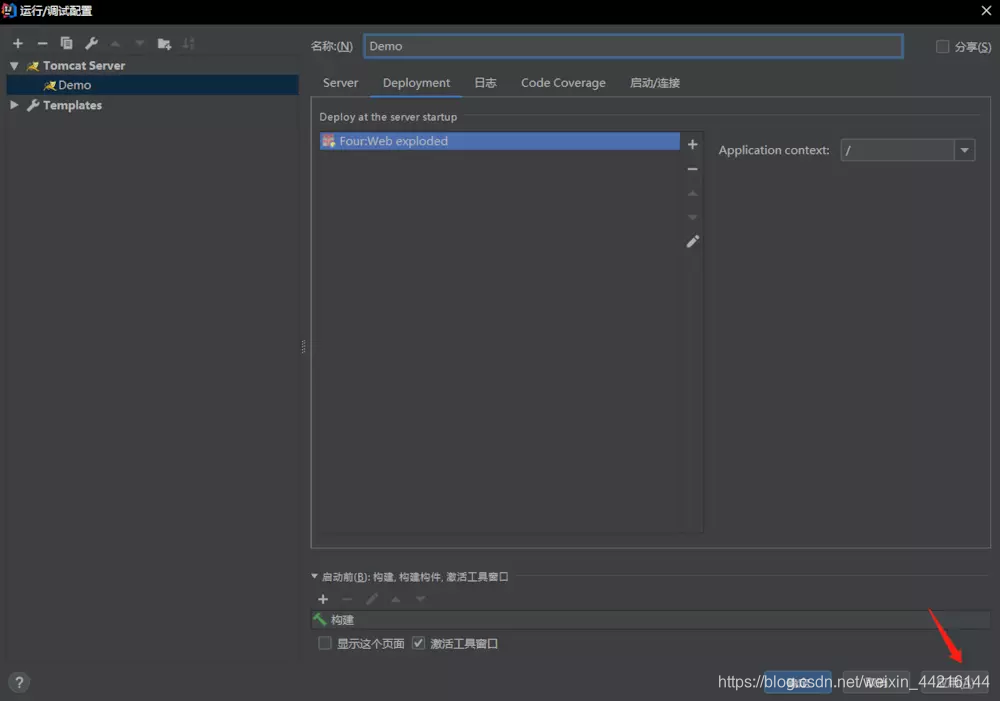Screen dimensions: 1000x701
Task: Uncheck 激活工具窗口 checkbox
Action: (x=418, y=643)
